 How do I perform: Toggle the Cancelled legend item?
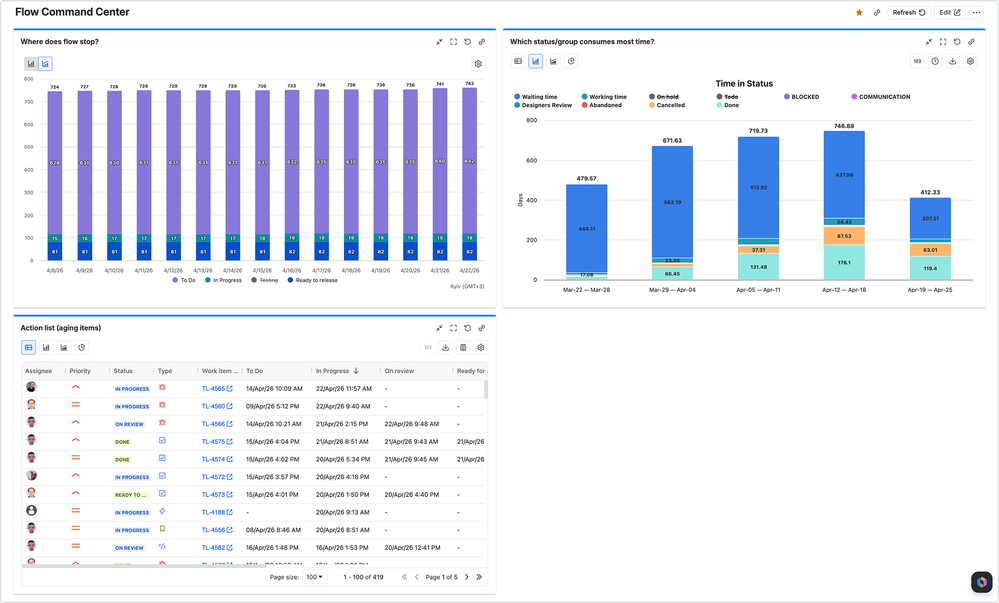tap(666, 105)
